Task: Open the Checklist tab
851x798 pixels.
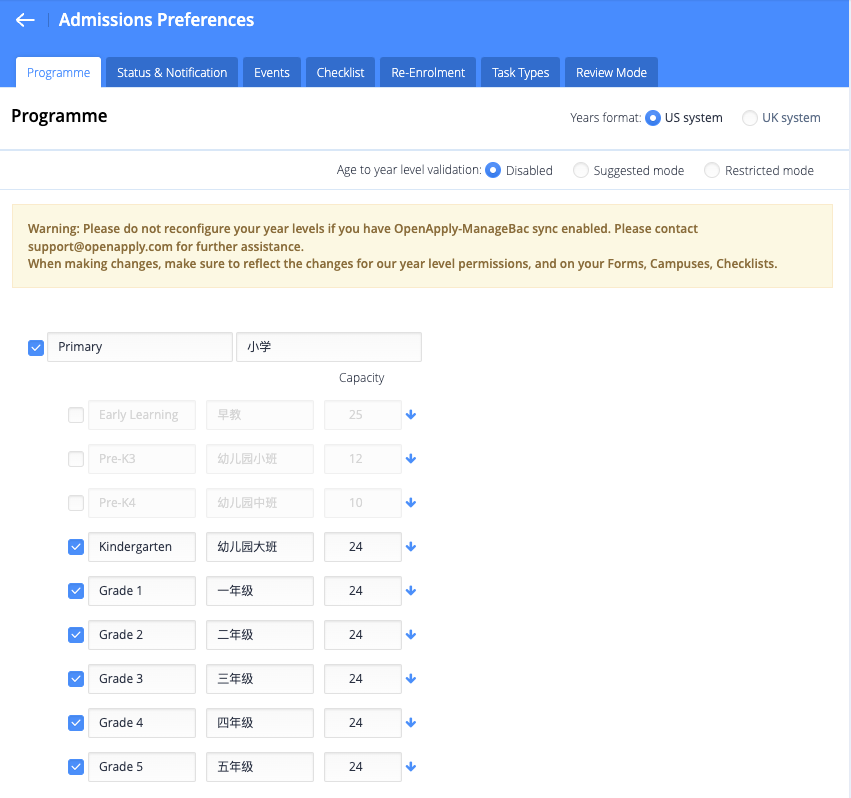Action: pyautogui.click(x=340, y=73)
